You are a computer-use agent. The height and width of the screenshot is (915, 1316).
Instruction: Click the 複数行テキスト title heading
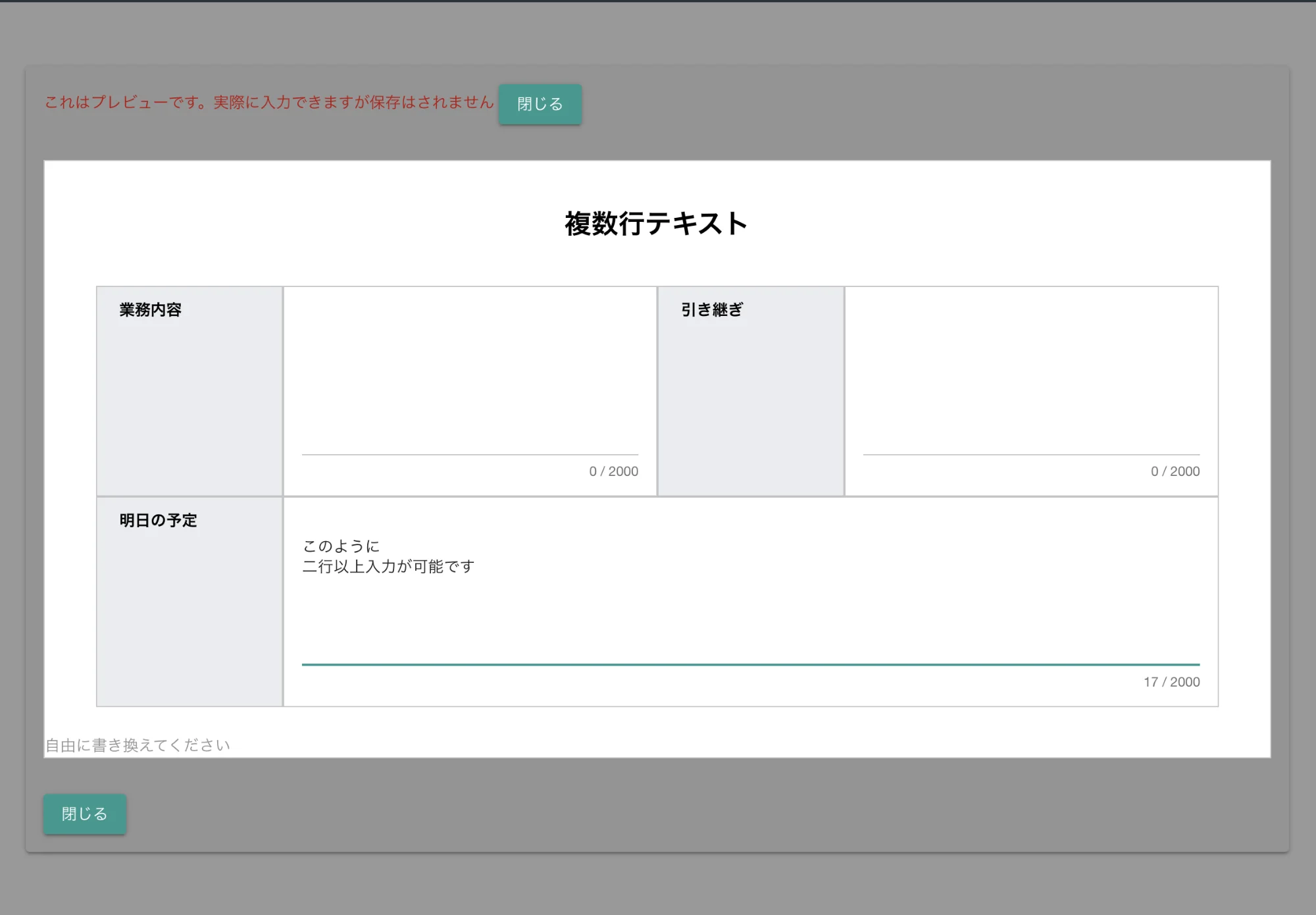pyautogui.click(x=655, y=223)
